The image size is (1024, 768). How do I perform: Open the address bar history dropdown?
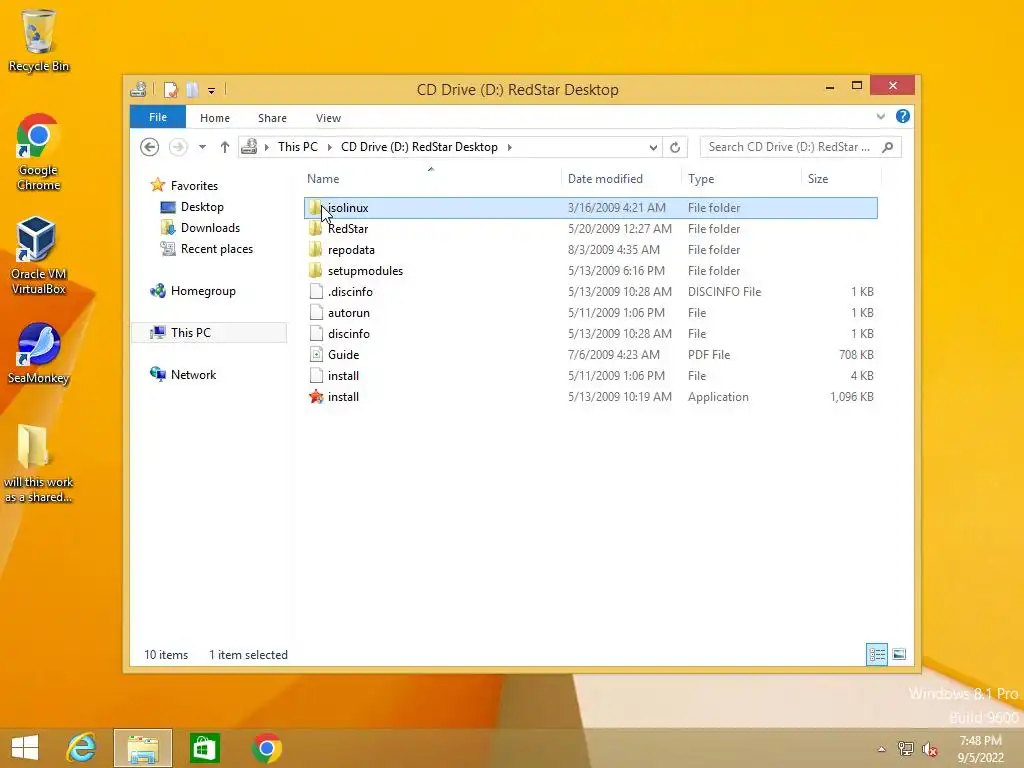coord(653,148)
